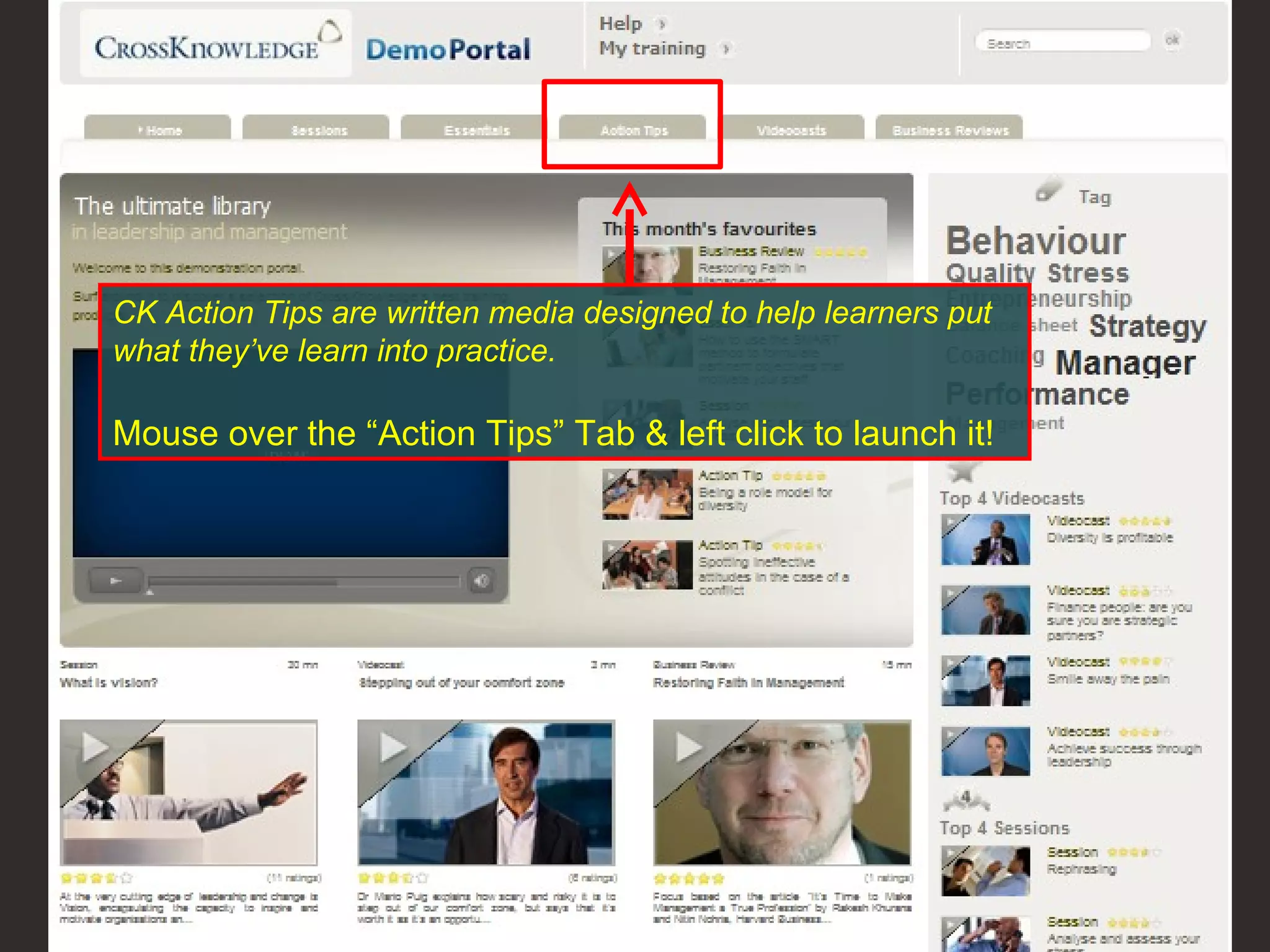
Task: Click the video progress bar
Action: click(x=304, y=581)
